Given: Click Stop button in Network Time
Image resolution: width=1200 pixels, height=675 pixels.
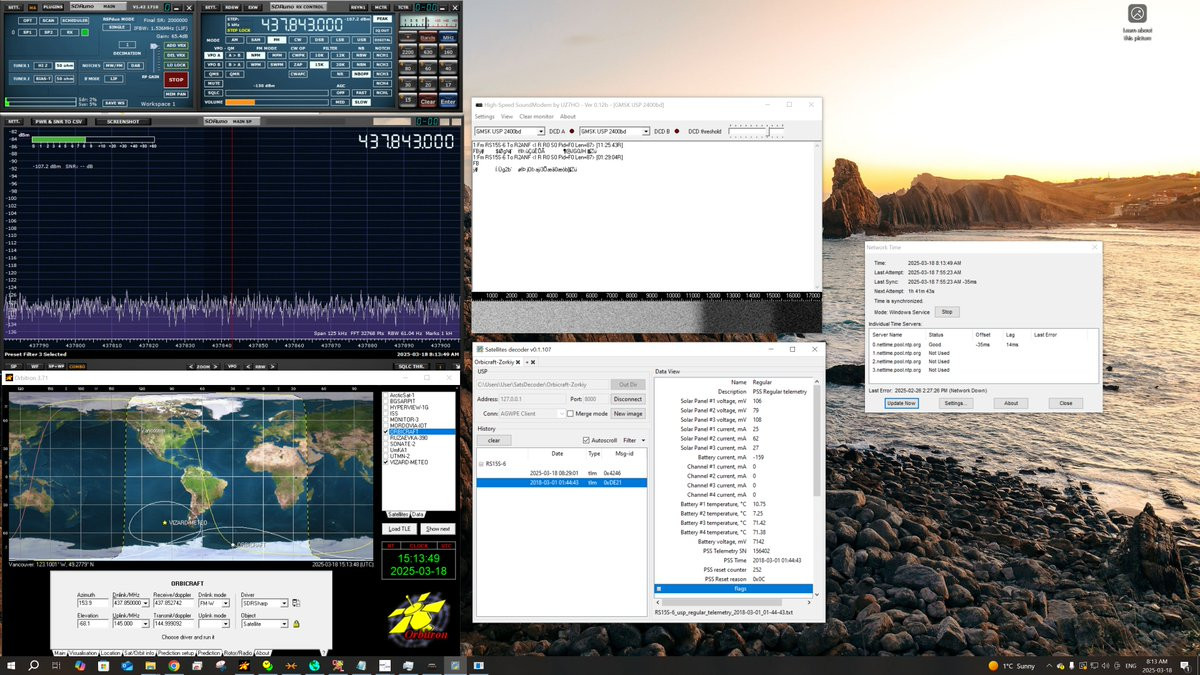Looking at the screenshot, I should coord(946,312).
